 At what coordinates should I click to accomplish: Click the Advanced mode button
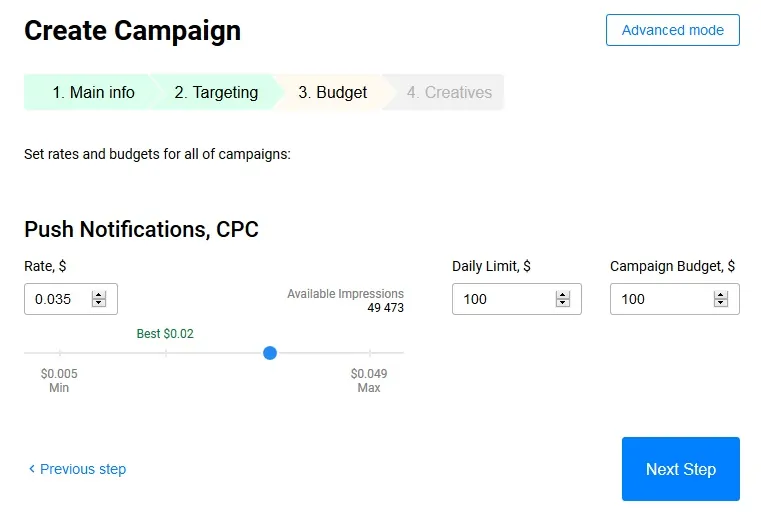[x=672, y=30]
